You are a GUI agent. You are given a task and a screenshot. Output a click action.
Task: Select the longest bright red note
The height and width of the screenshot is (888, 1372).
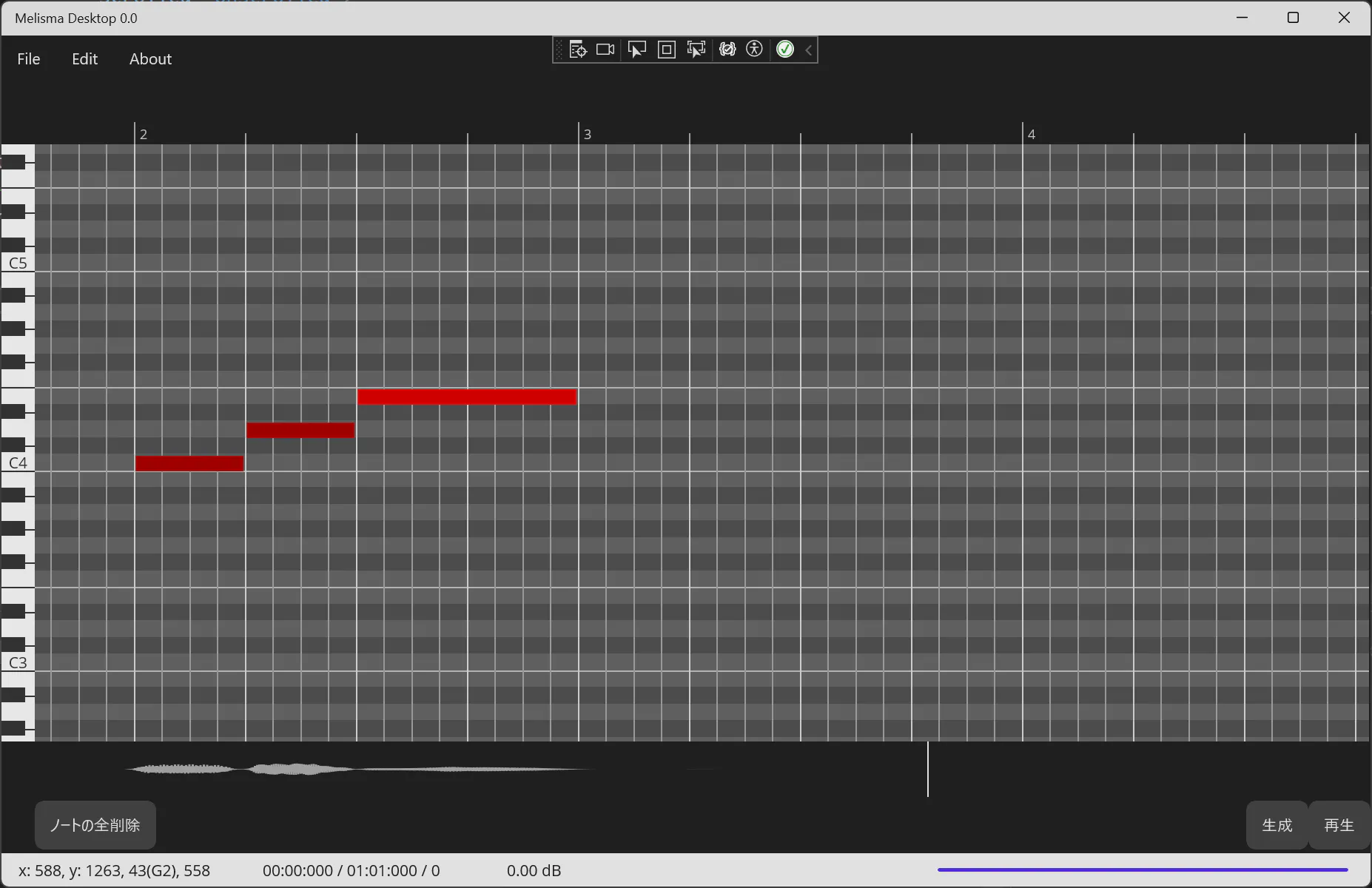(x=467, y=397)
